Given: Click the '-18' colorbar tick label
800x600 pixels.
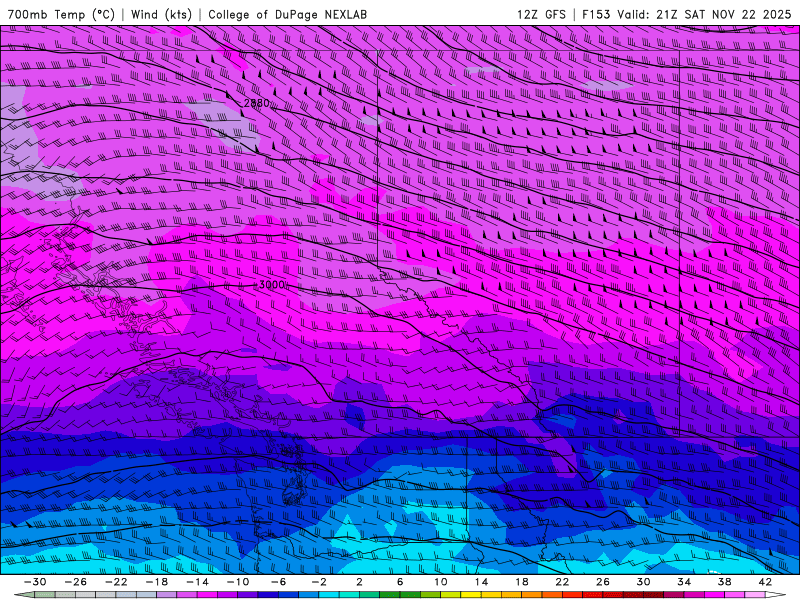Looking at the screenshot, I should coord(157,582).
